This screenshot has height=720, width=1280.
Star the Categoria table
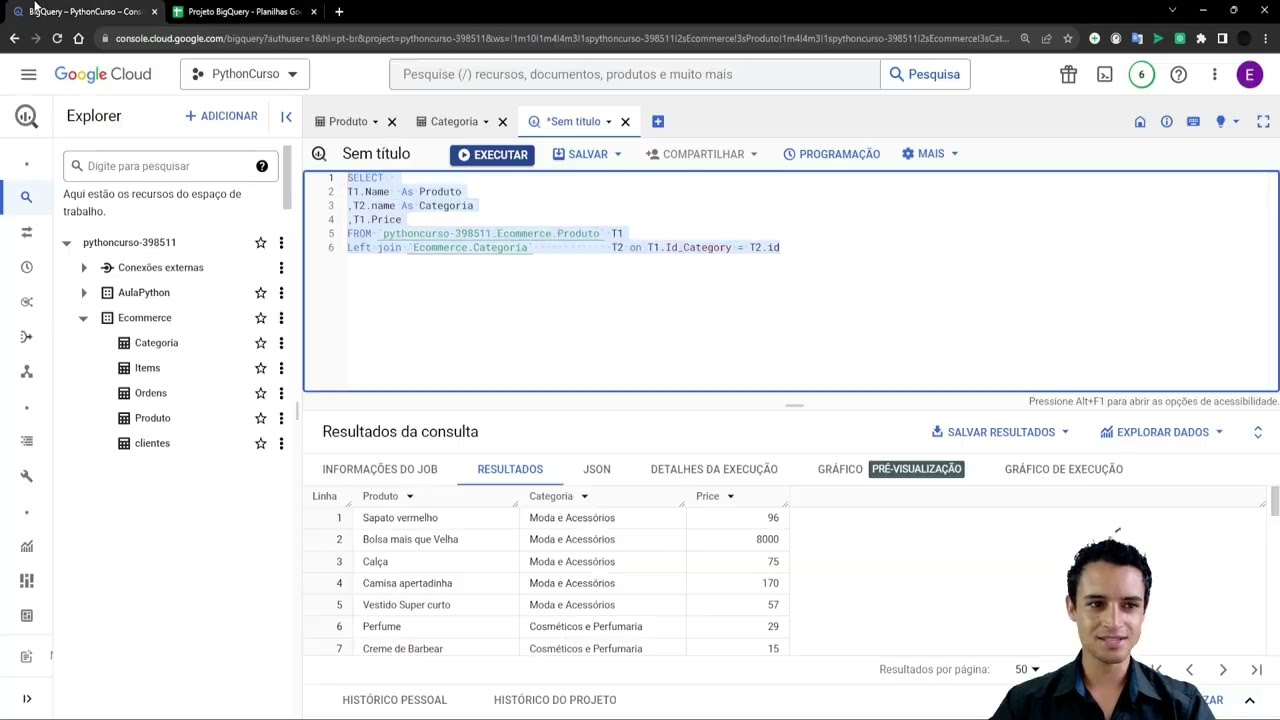[260, 343]
